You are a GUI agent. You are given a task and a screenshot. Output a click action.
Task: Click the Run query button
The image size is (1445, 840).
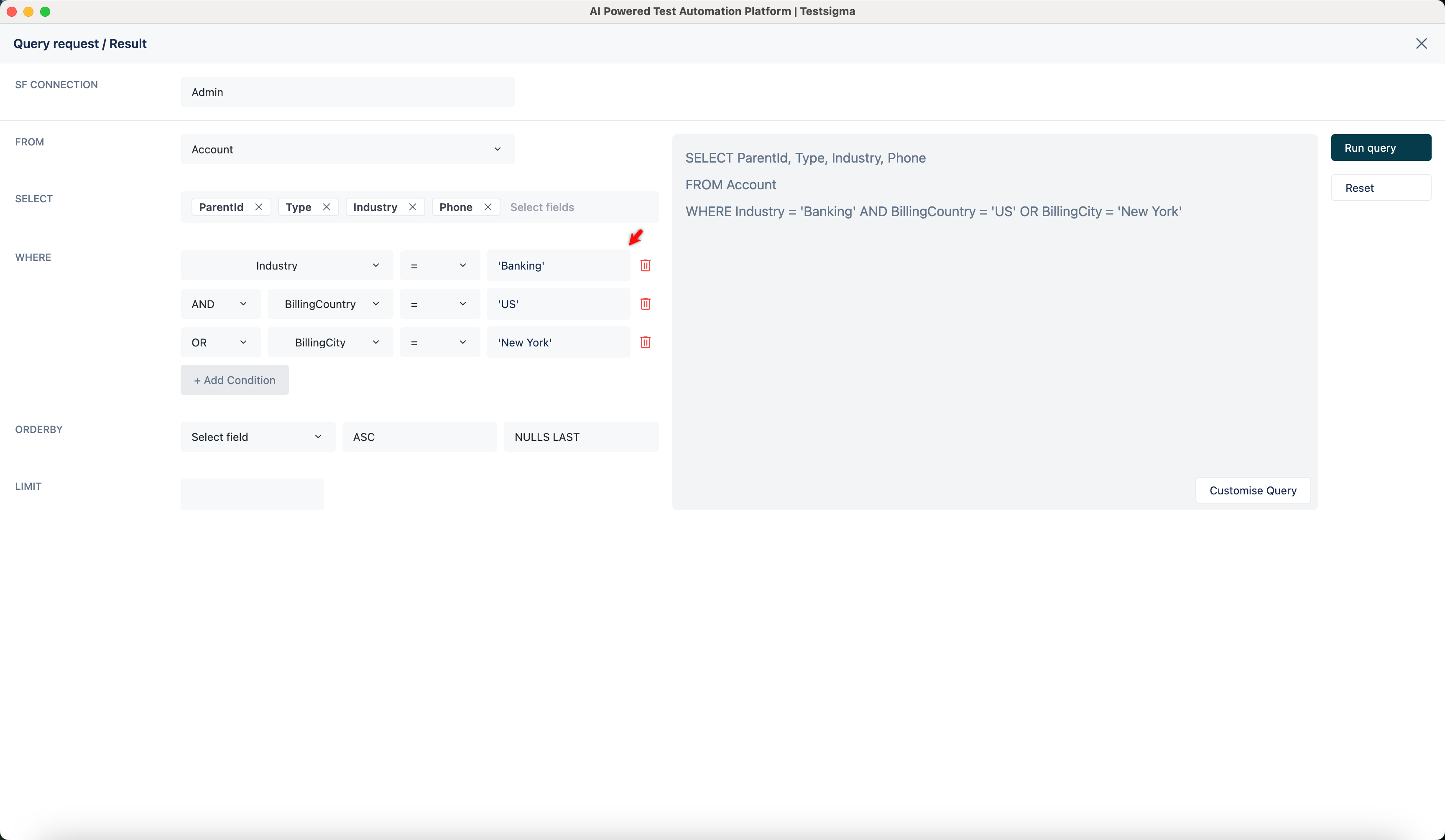tap(1381, 147)
